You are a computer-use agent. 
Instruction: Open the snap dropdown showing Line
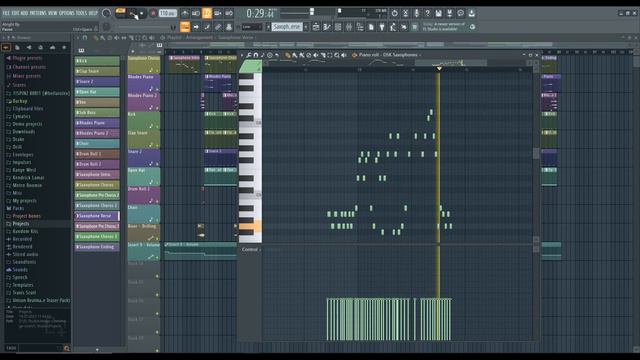coord(251,27)
